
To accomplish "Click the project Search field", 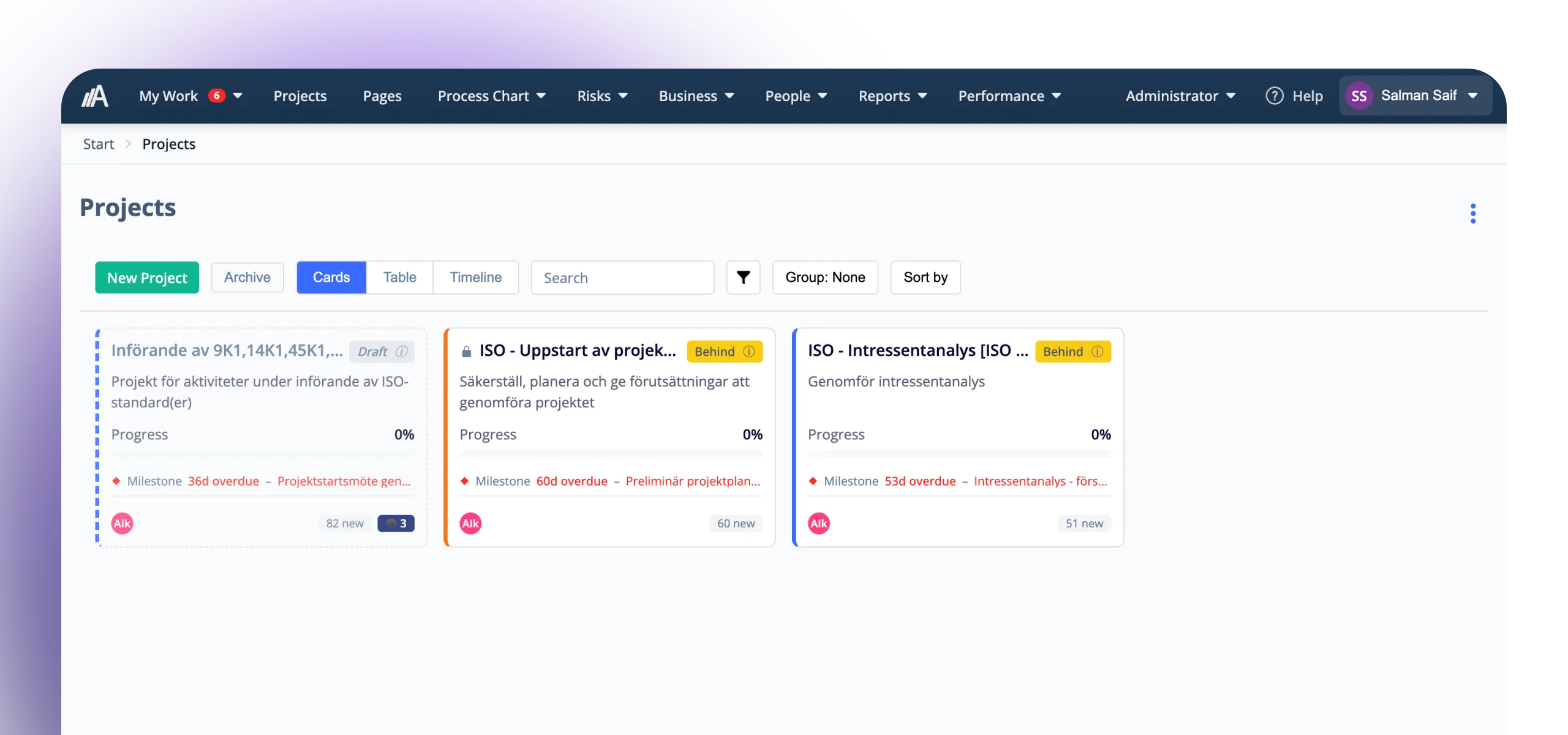I will [x=622, y=277].
